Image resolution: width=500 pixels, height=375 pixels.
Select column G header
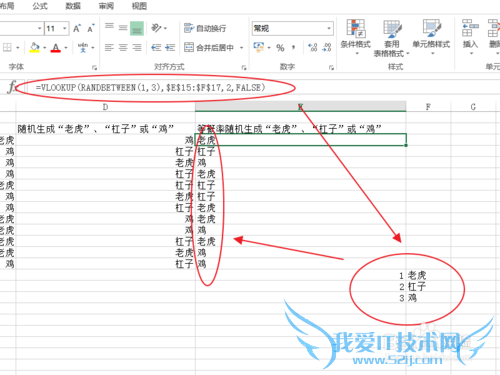[473, 107]
